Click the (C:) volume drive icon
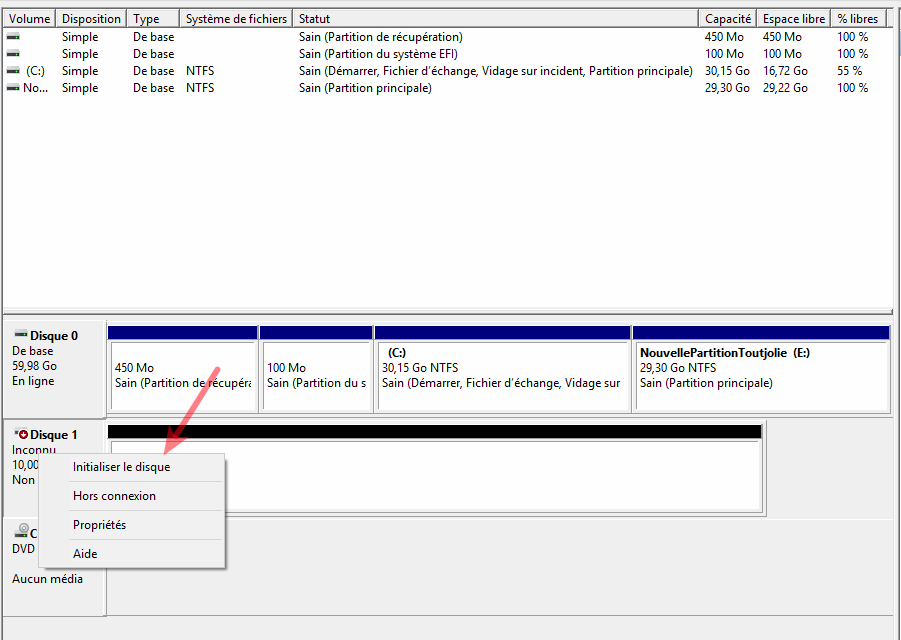This screenshot has height=640, width=901. click(13, 71)
